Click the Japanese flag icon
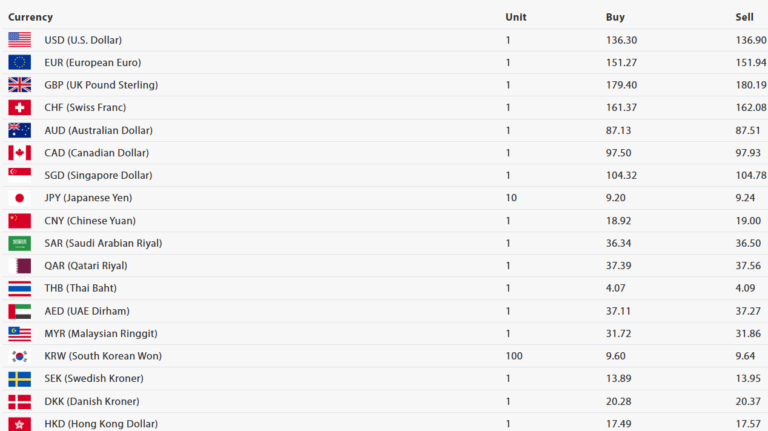This screenshot has height=431, width=768. tap(20, 198)
